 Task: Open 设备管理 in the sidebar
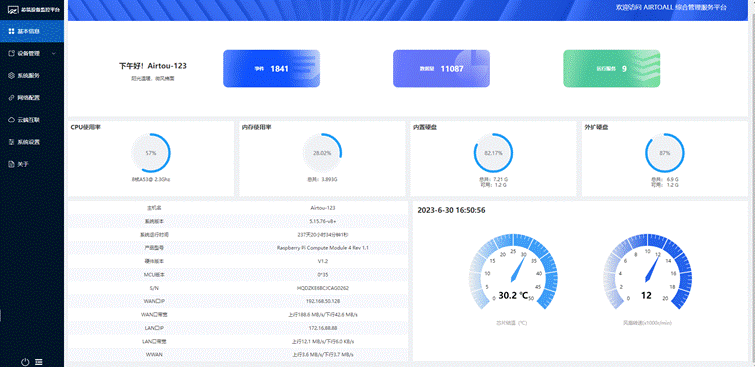[x=32, y=53]
